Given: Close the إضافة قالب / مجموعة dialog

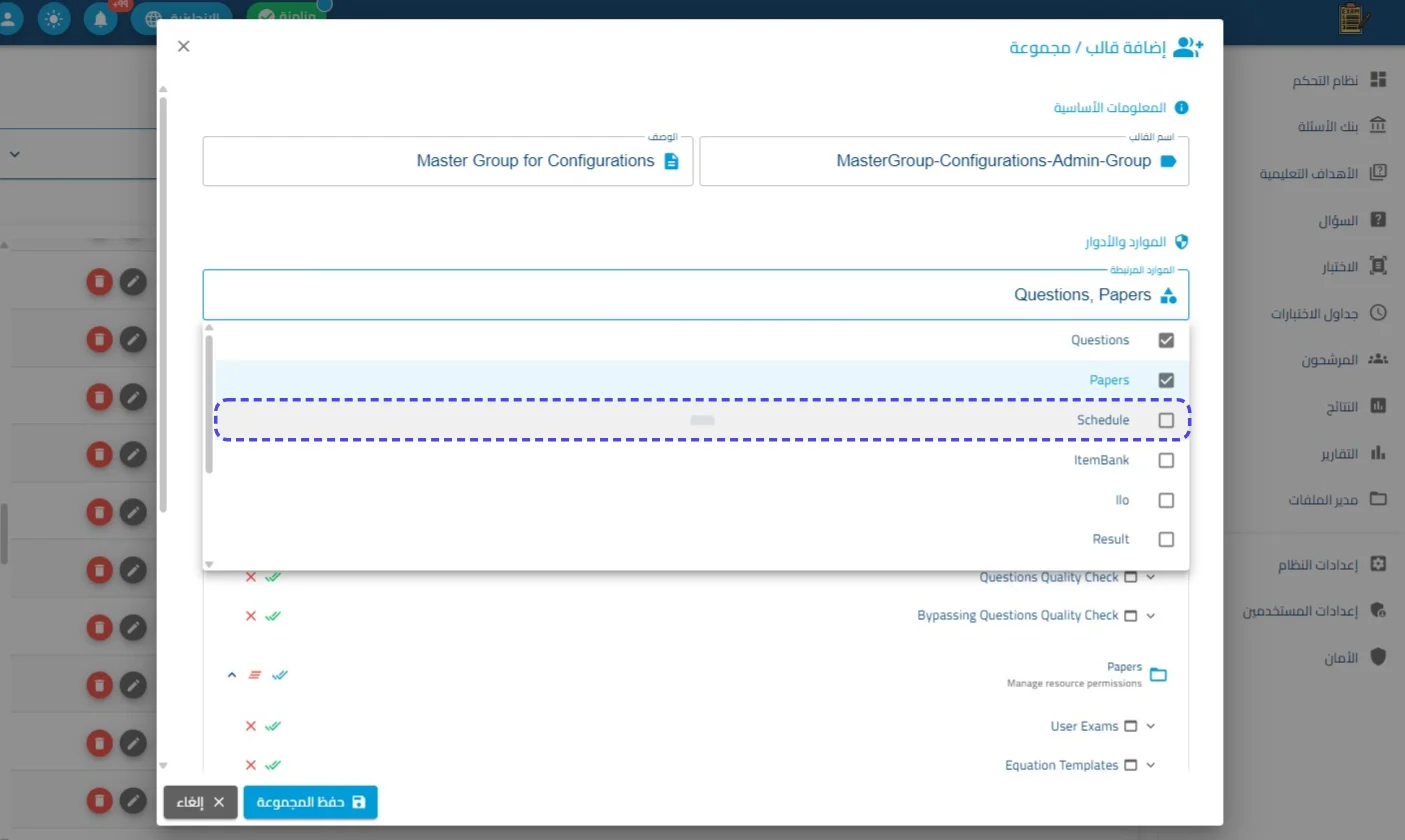Looking at the screenshot, I should point(183,46).
